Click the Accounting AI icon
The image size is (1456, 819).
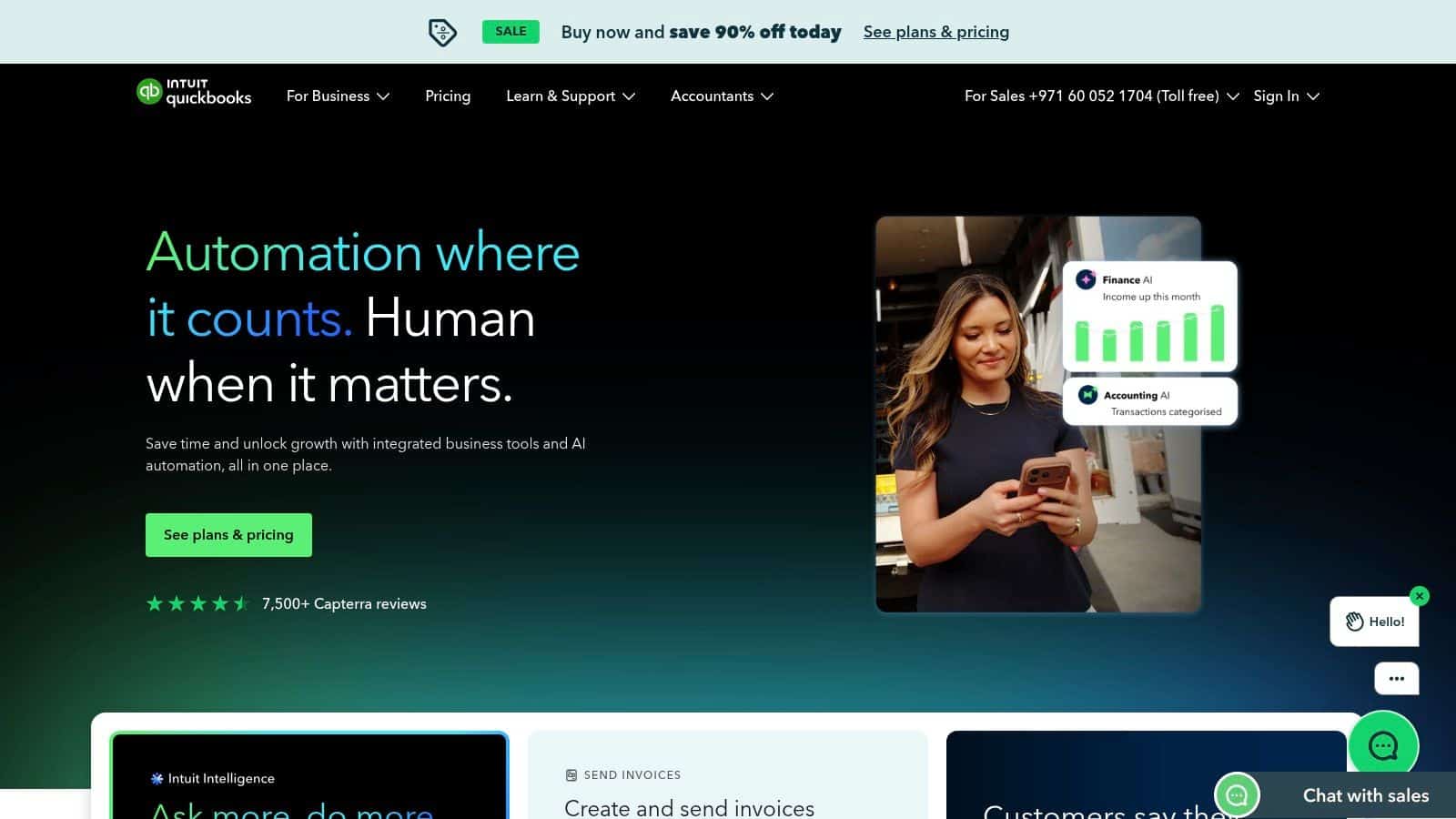[x=1087, y=395]
